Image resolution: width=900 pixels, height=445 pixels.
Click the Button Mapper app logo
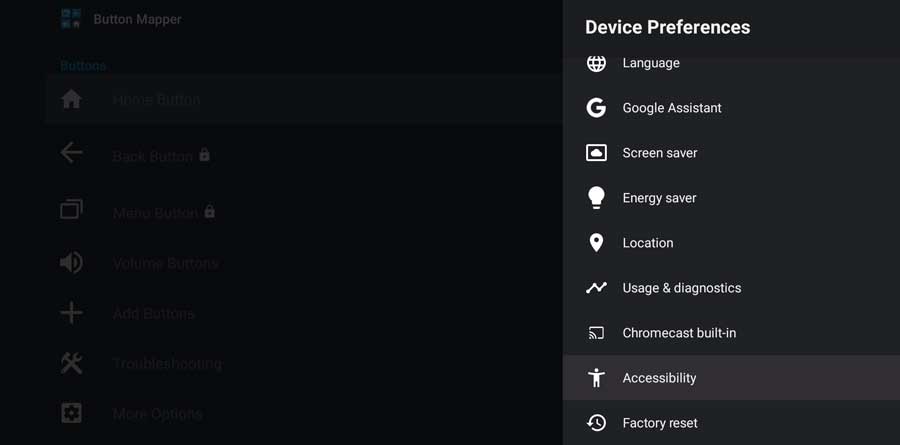coord(71,19)
